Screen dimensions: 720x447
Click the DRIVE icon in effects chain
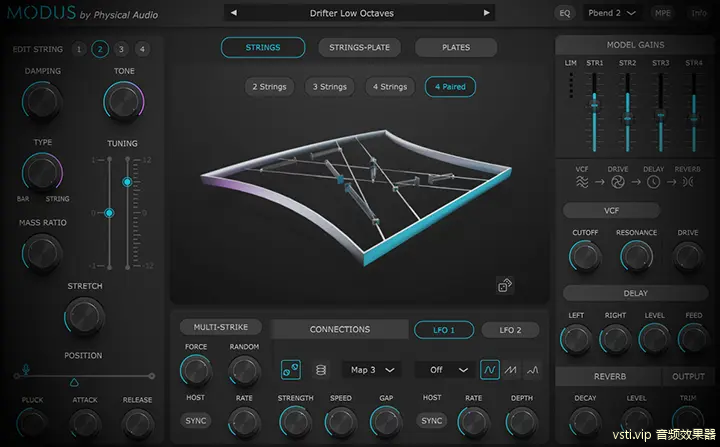click(x=618, y=182)
